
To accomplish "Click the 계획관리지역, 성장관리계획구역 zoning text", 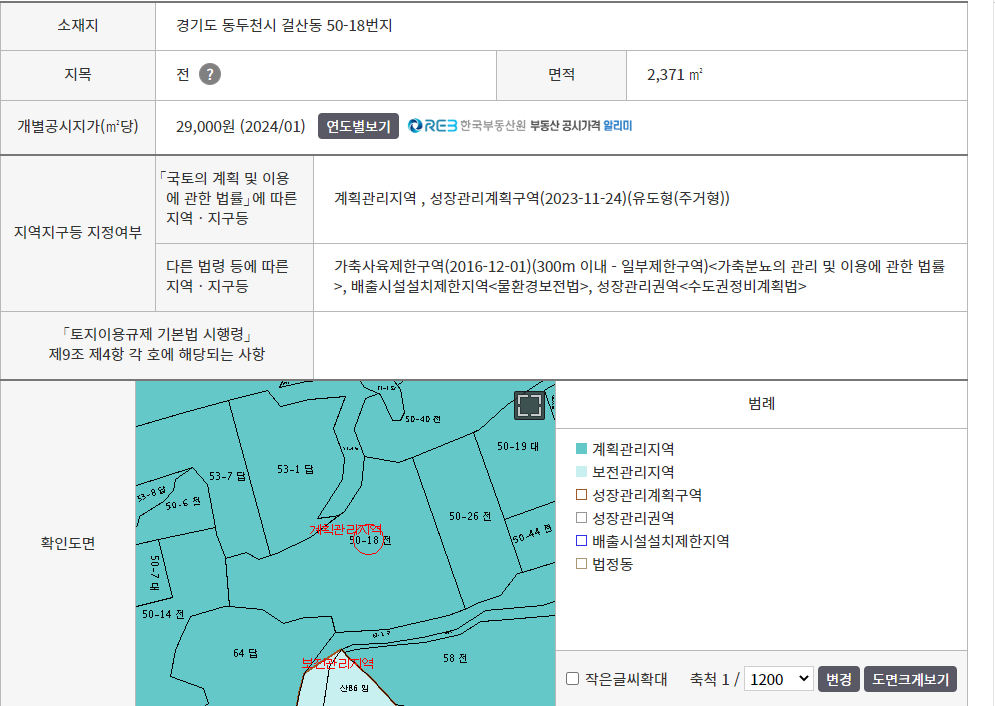I will [x=532, y=199].
